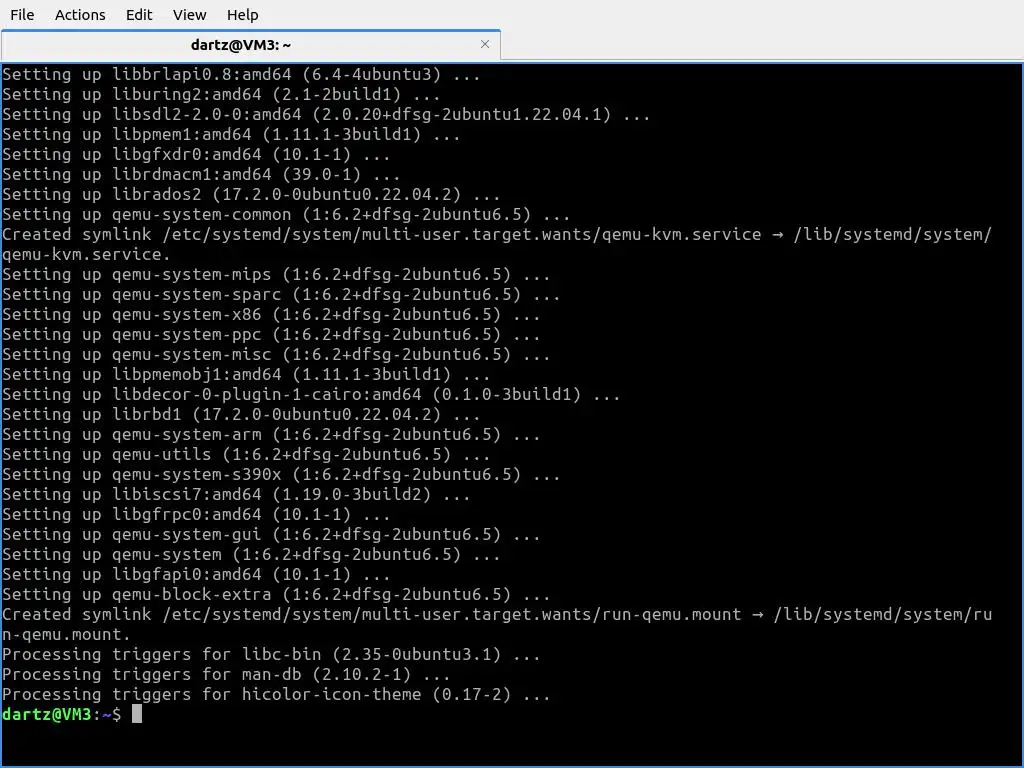Click line 'Setting up libgfxdr0:amd64'
Screen dimensions: 1024x768
196,154
